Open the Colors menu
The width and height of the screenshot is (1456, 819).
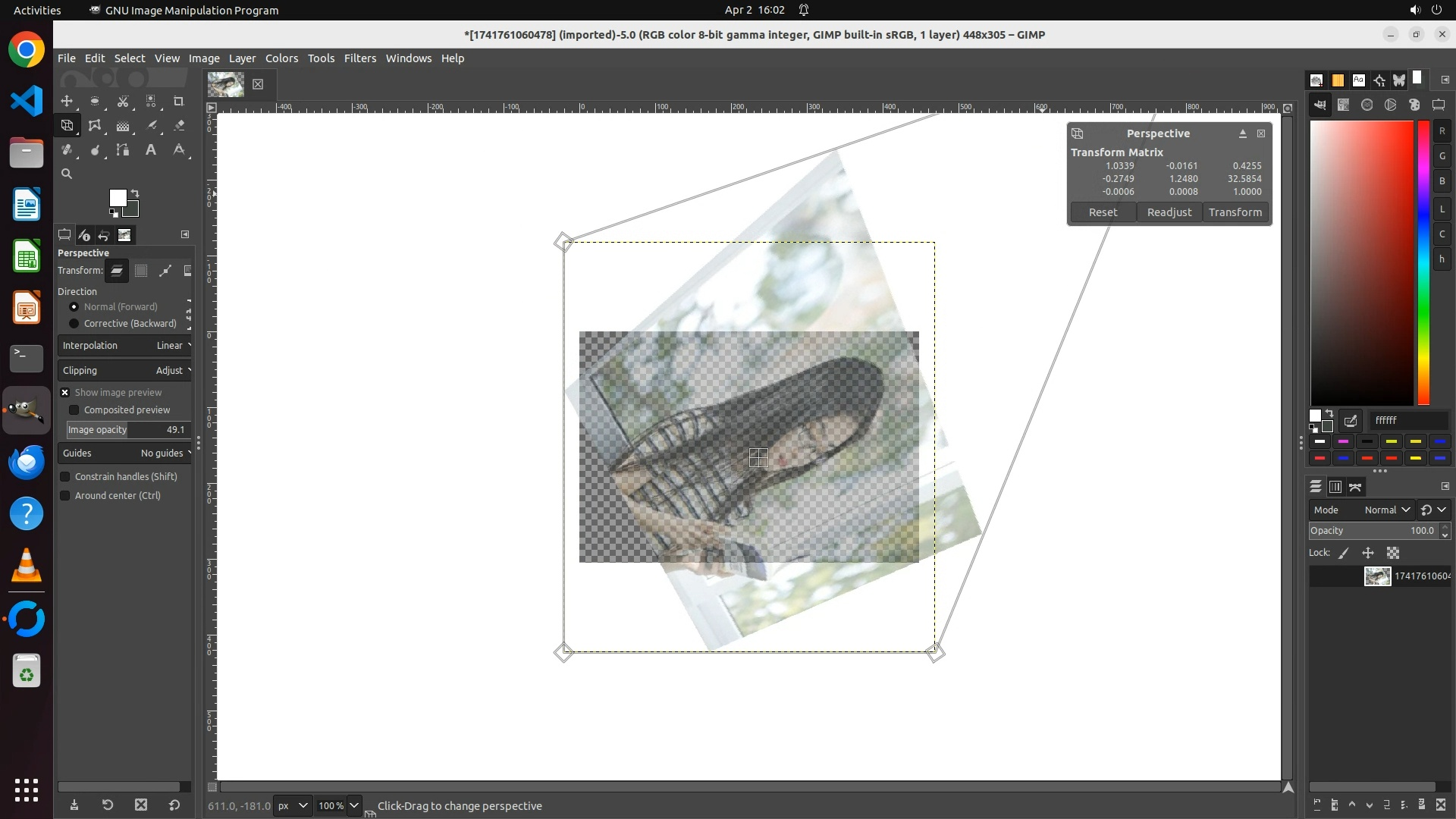[281, 58]
